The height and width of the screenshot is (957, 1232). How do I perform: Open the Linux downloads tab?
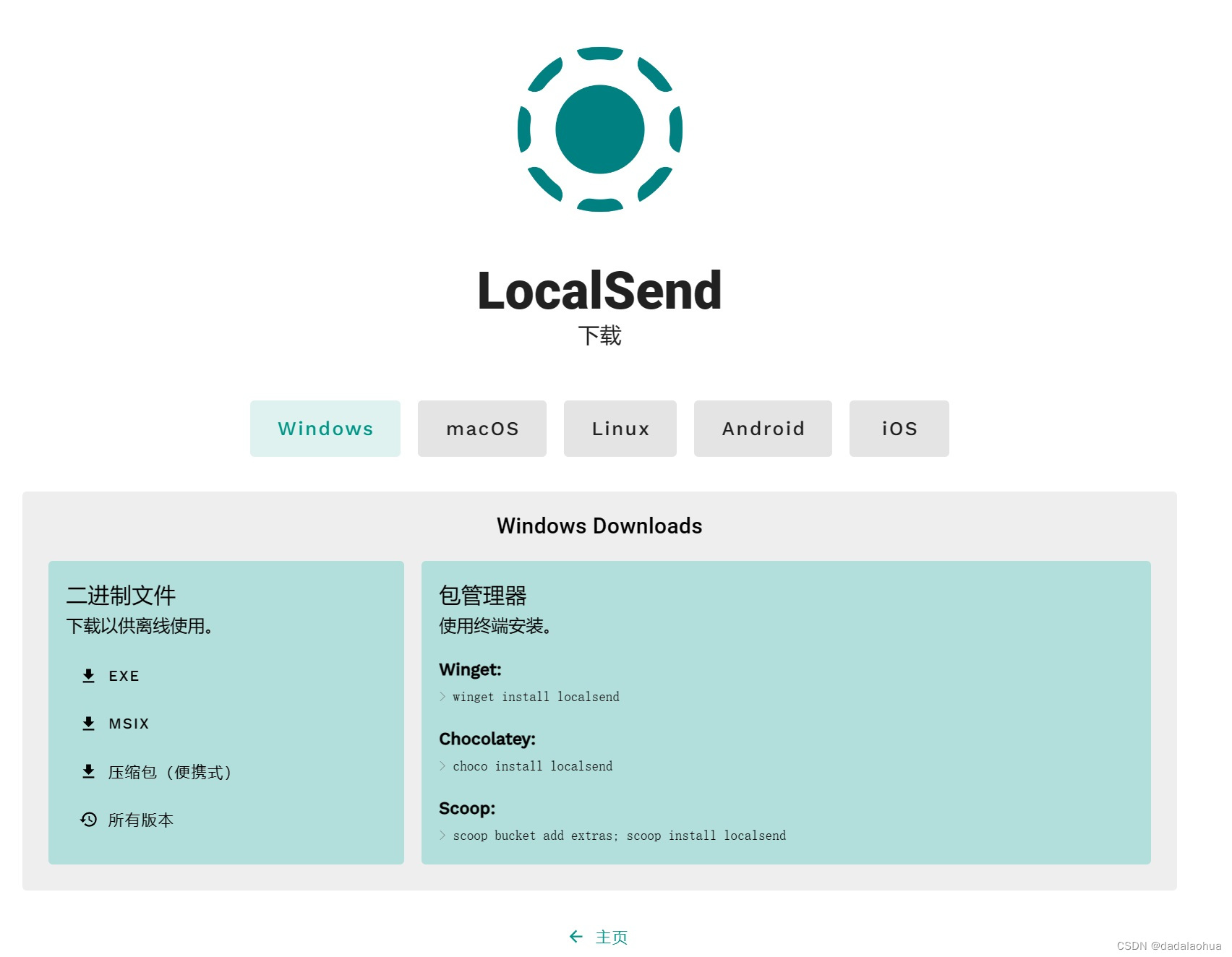[x=620, y=429]
